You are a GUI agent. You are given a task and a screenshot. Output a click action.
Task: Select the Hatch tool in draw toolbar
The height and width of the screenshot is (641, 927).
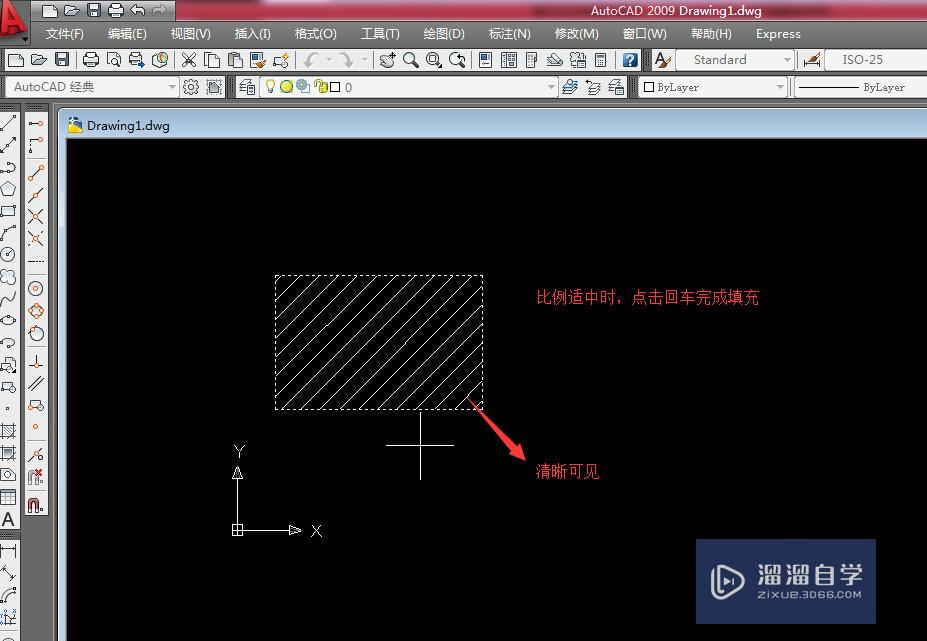(8, 430)
